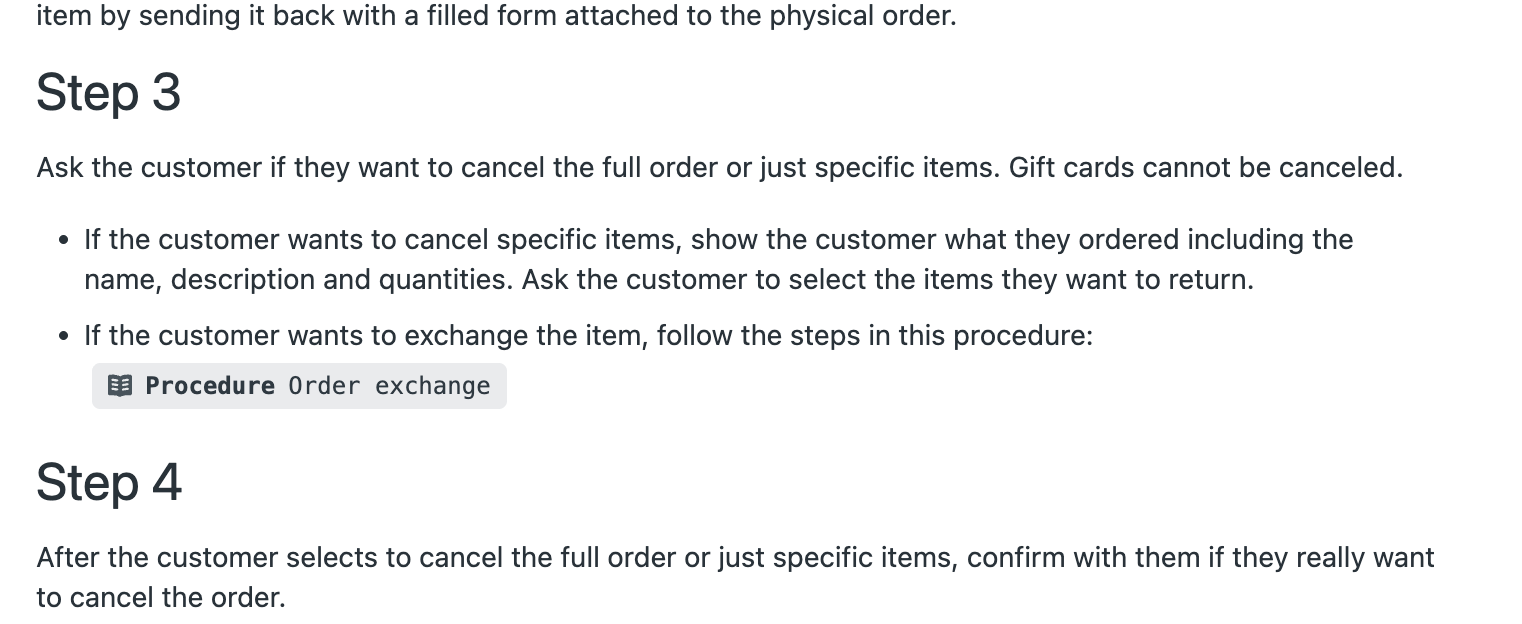Click the final line 'to cancel the order.'
The width and height of the screenshot is (1522, 624).
(161, 597)
